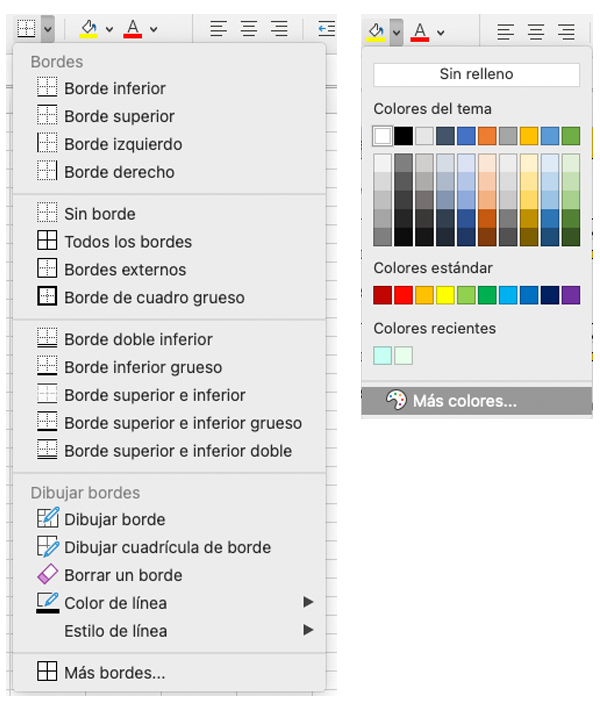Viewport: 600px width, 708px height.
Task: Click the borders icon in the toolbar
Action: [x=26, y=29]
